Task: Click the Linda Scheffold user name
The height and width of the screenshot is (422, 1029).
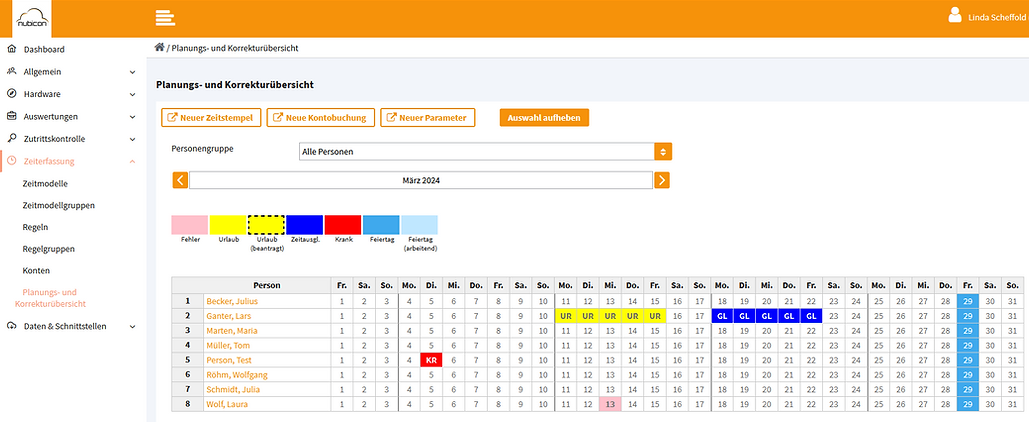Action: pyautogui.click(x=996, y=18)
